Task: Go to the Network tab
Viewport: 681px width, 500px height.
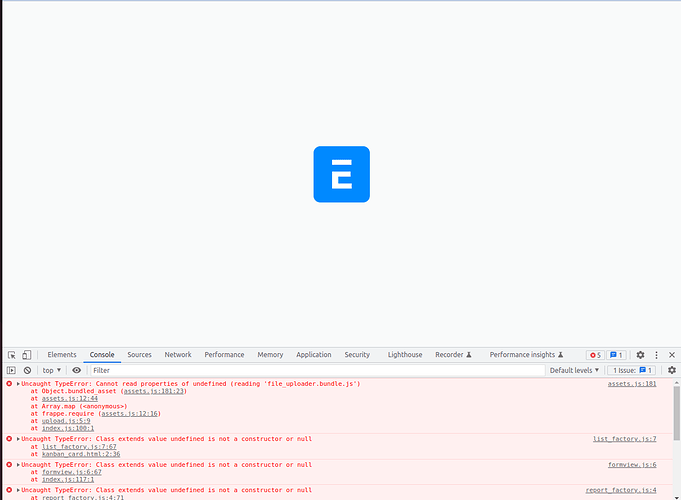Action: point(178,355)
